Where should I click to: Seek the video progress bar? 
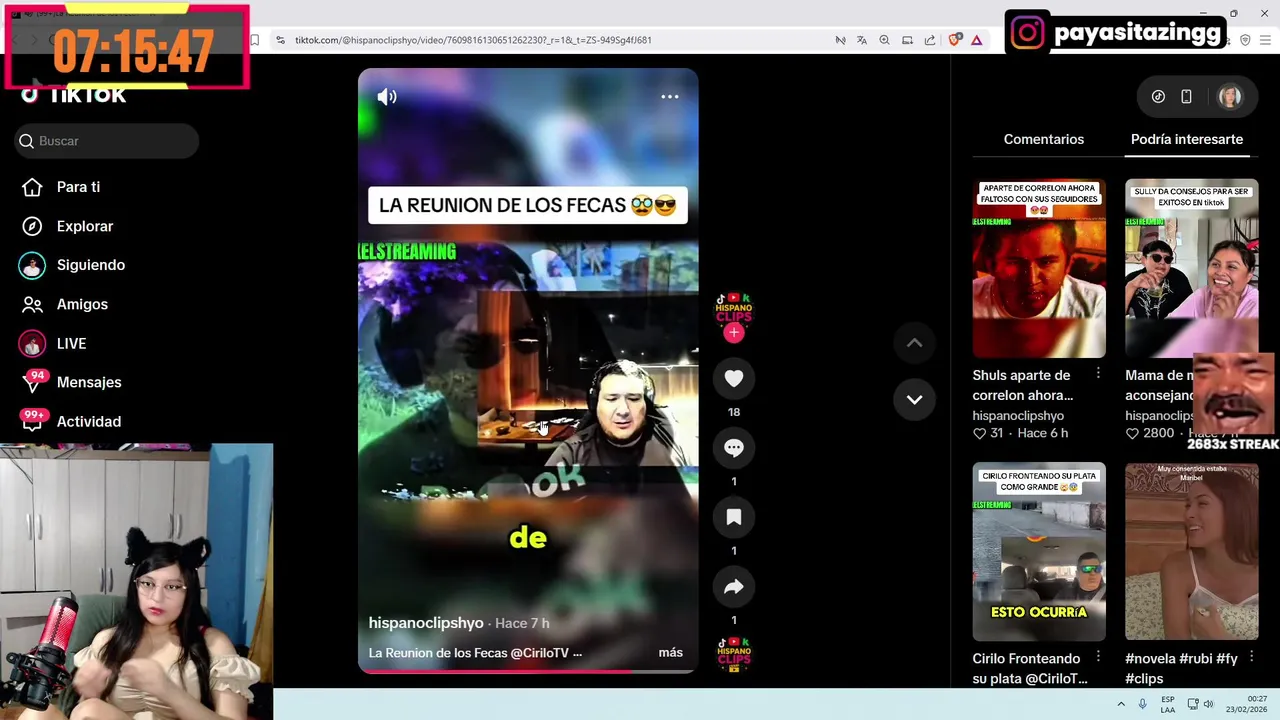coord(528,671)
